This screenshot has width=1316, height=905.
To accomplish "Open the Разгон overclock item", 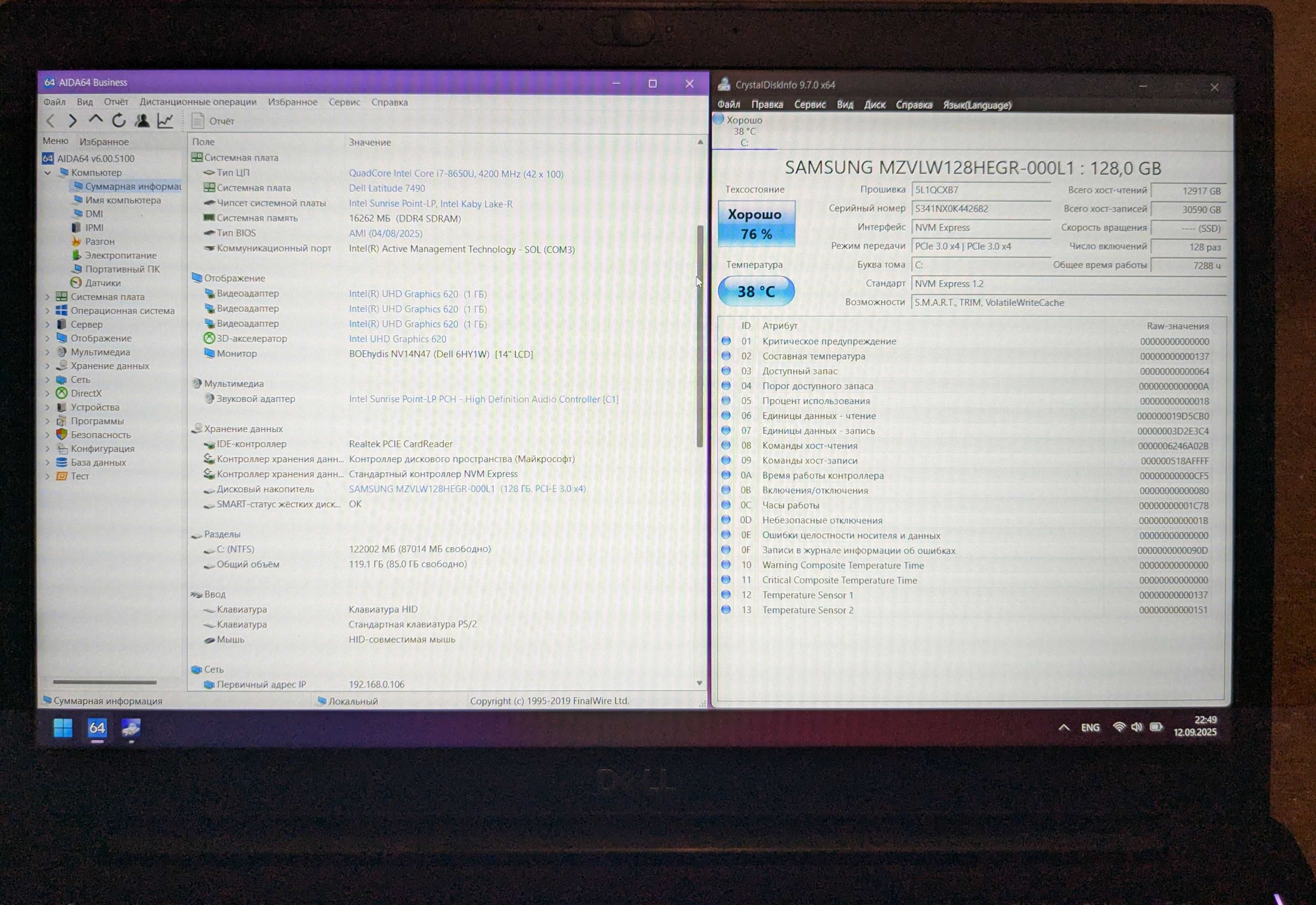I will (100, 242).
